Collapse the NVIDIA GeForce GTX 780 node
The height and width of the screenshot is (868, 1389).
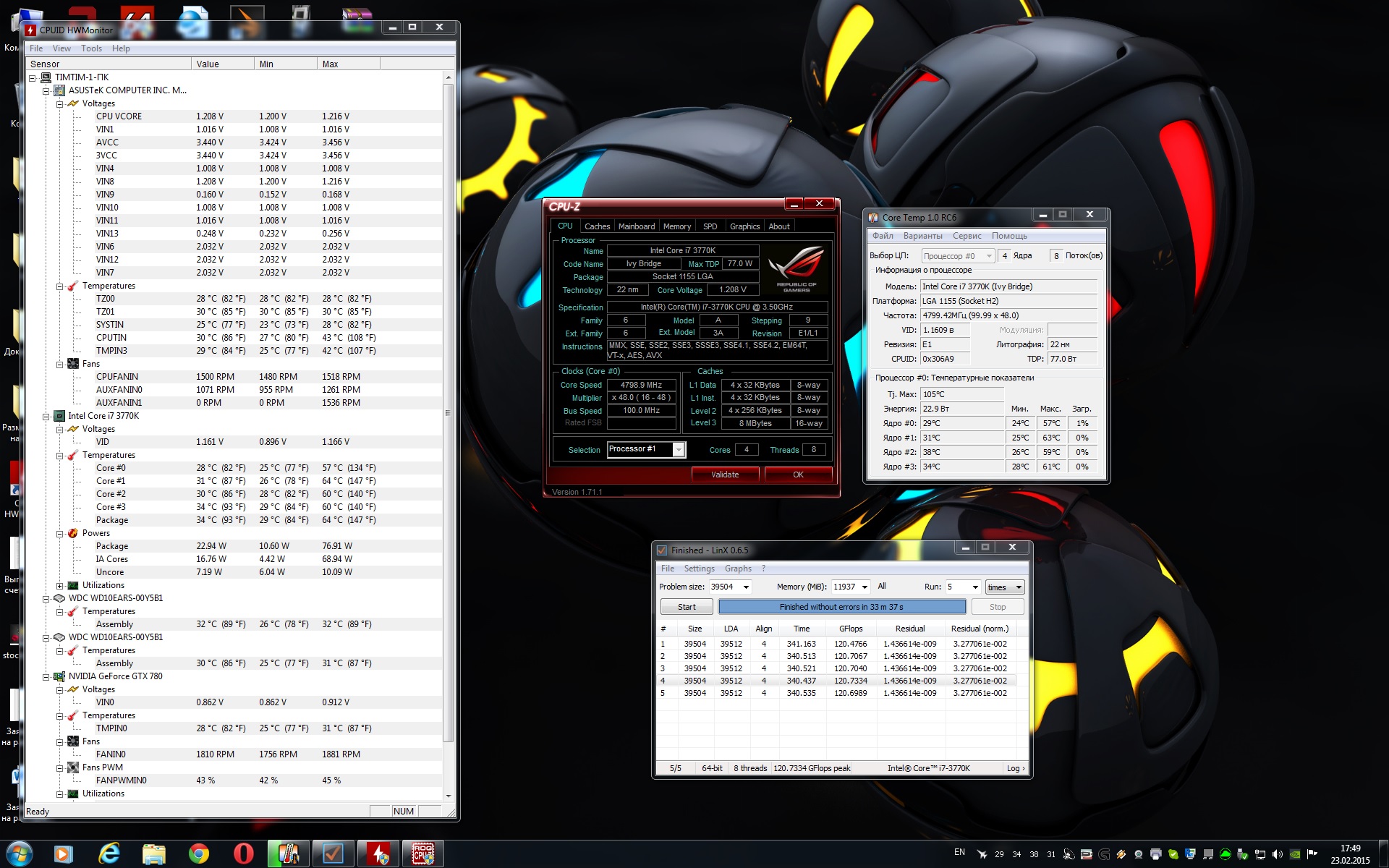[46, 676]
